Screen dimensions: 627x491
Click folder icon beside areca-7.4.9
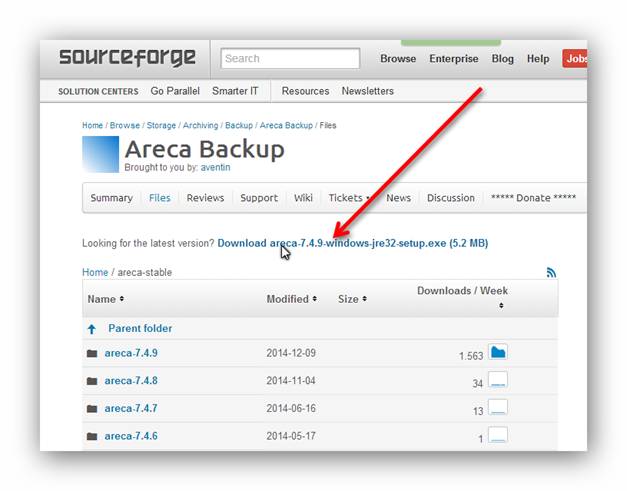(92, 353)
